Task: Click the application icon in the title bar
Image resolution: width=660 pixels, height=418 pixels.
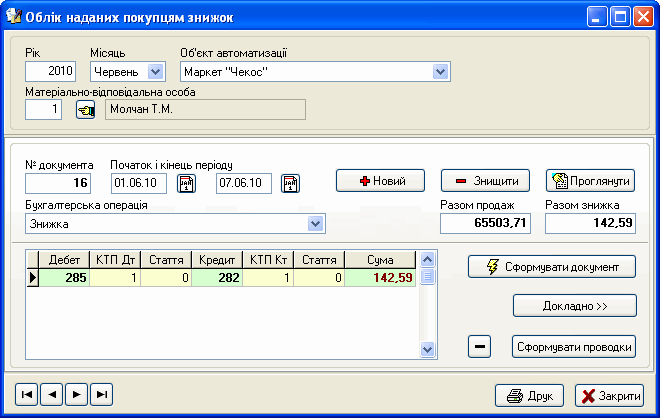Action: (x=13, y=16)
